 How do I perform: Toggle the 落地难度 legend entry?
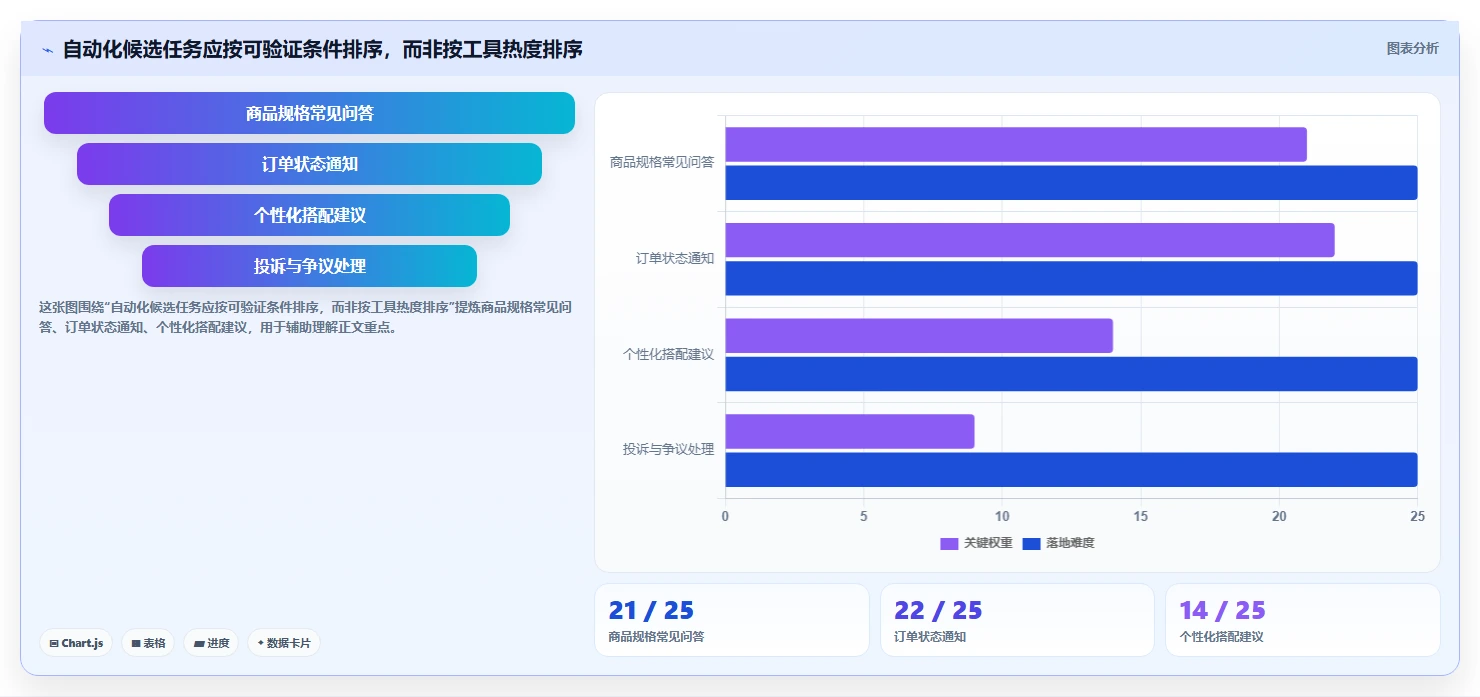tap(1058, 543)
